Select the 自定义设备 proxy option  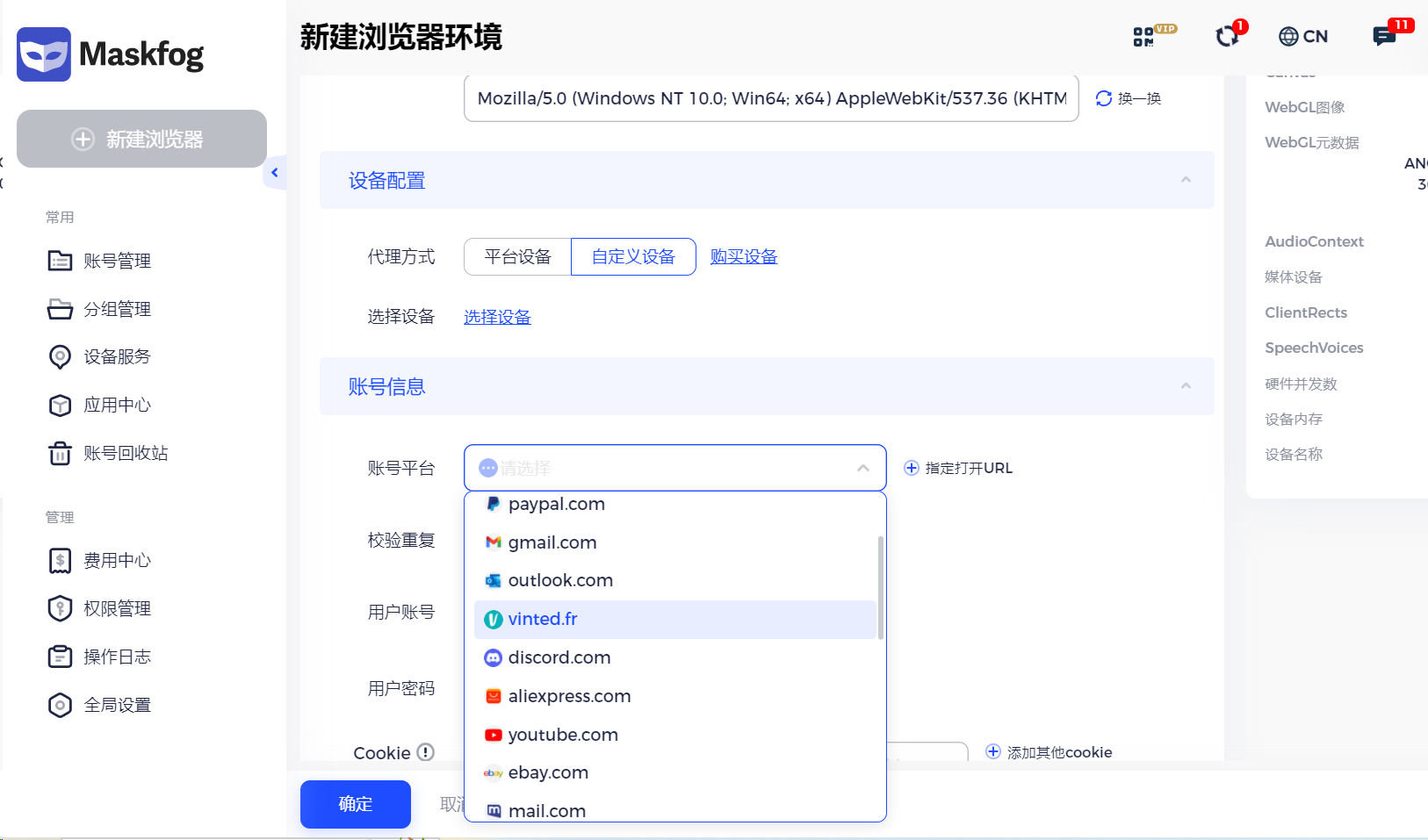pos(633,256)
